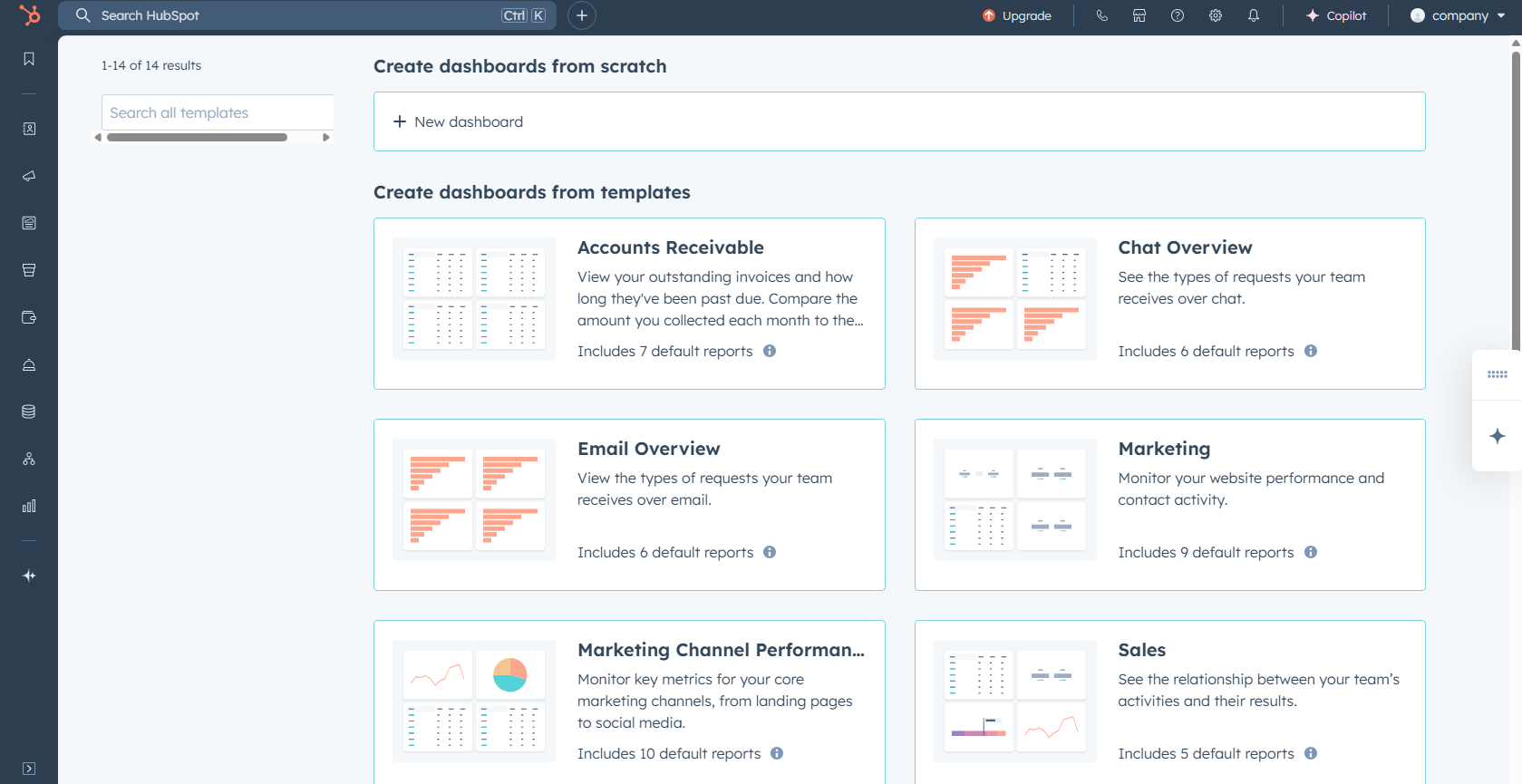Select the Marketing template
The width and height of the screenshot is (1522, 784).
coord(1170,505)
